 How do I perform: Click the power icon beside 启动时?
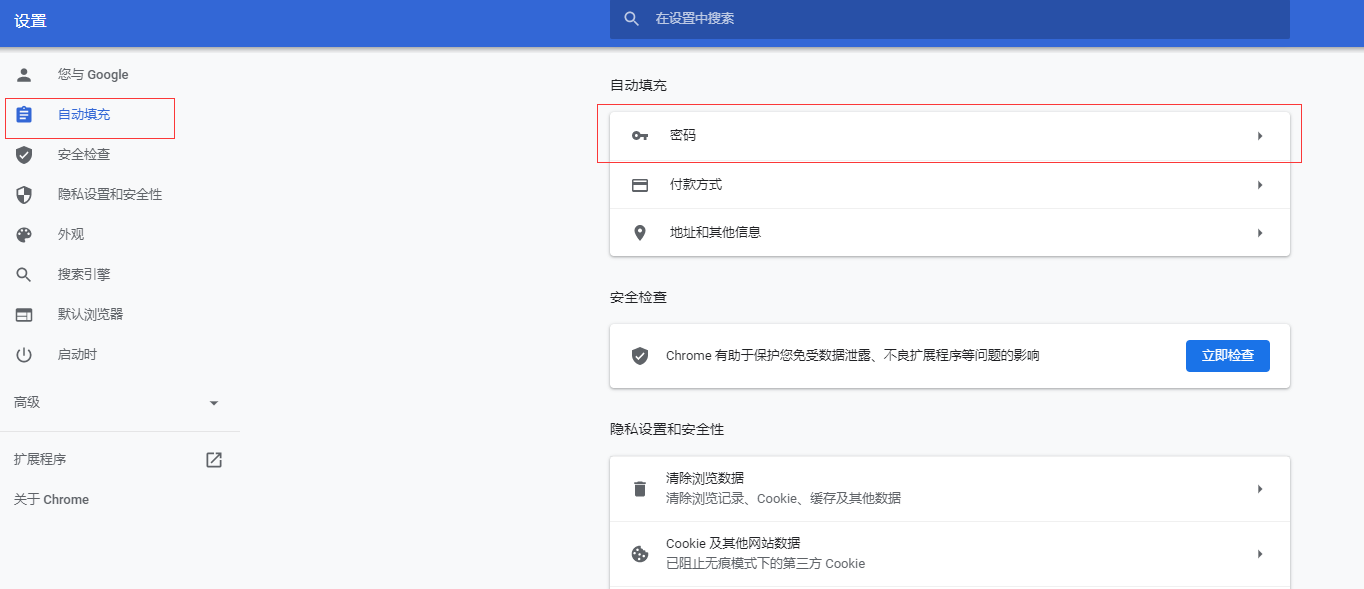tap(23, 354)
